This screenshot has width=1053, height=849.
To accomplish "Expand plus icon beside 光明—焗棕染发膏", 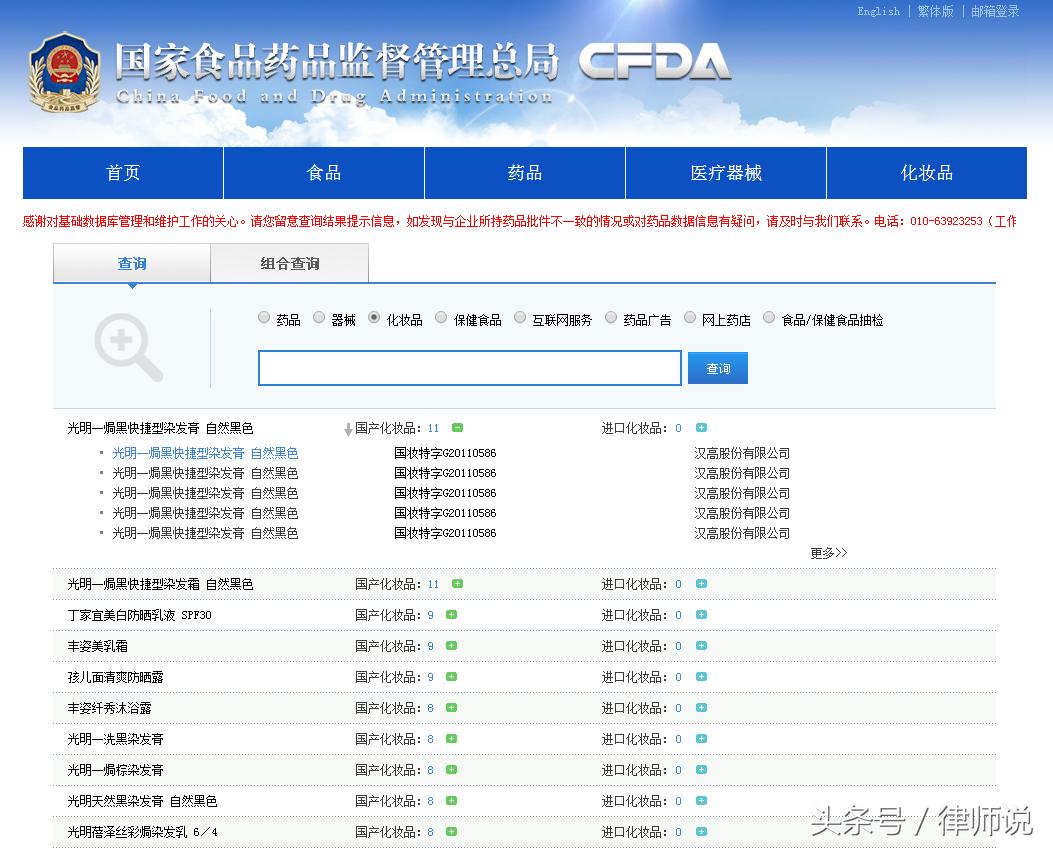I will pos(449,770).
